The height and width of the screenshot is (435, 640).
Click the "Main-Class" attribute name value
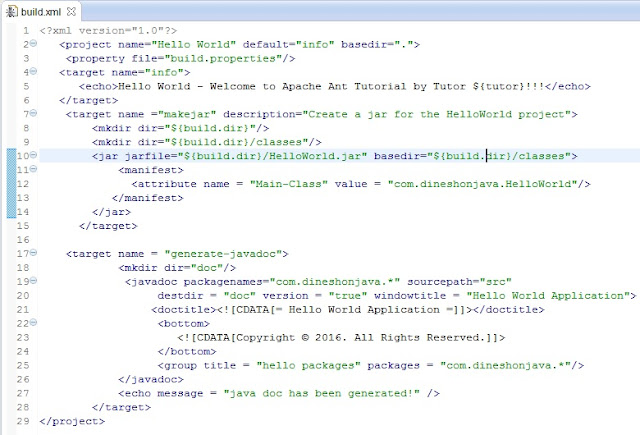point(289,184)
